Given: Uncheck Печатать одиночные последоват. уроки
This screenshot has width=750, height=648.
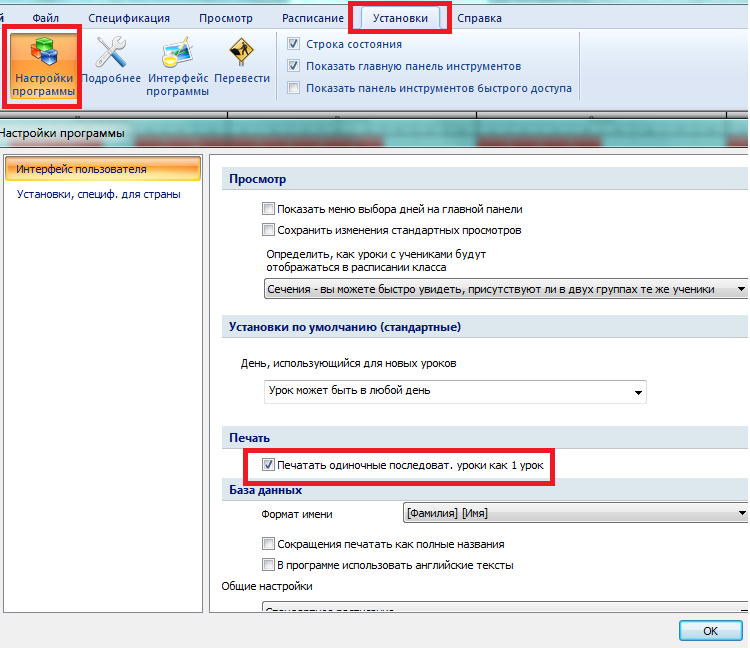Looking at the screenshot, I should click(x=268, y=465).
